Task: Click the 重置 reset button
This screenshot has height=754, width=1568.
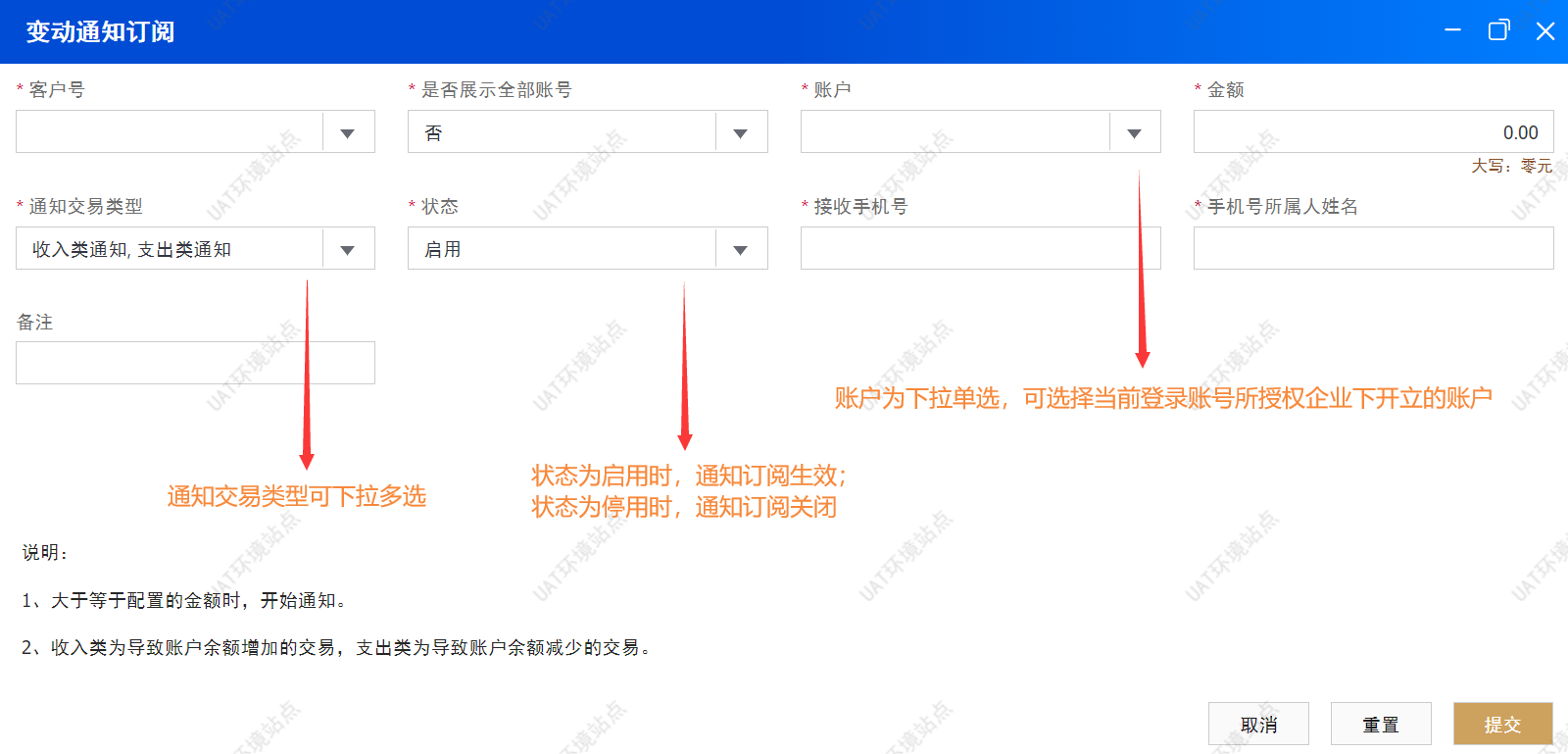Action: pos(1380,725)
